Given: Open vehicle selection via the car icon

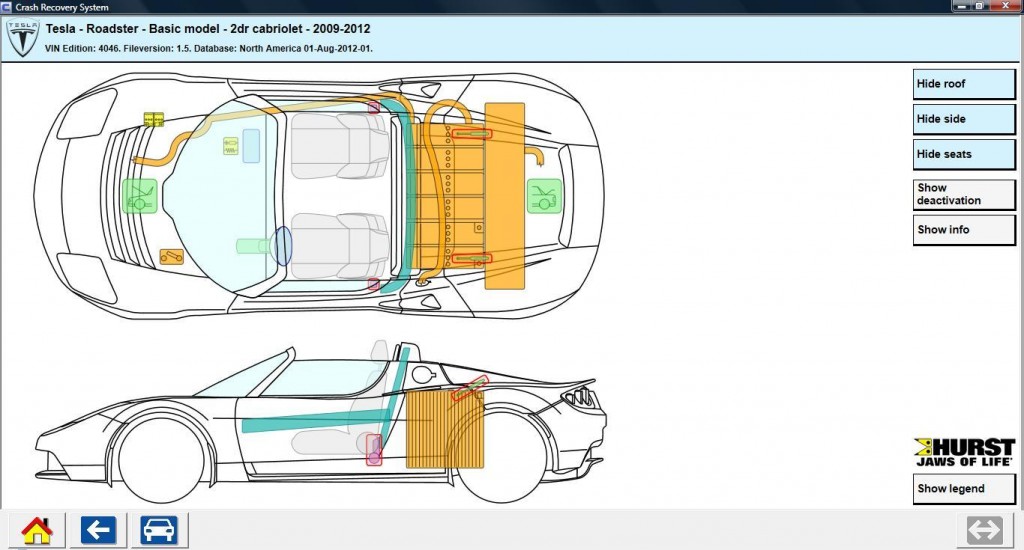Looking at the screenshot, I should click(x=159, y=530).
